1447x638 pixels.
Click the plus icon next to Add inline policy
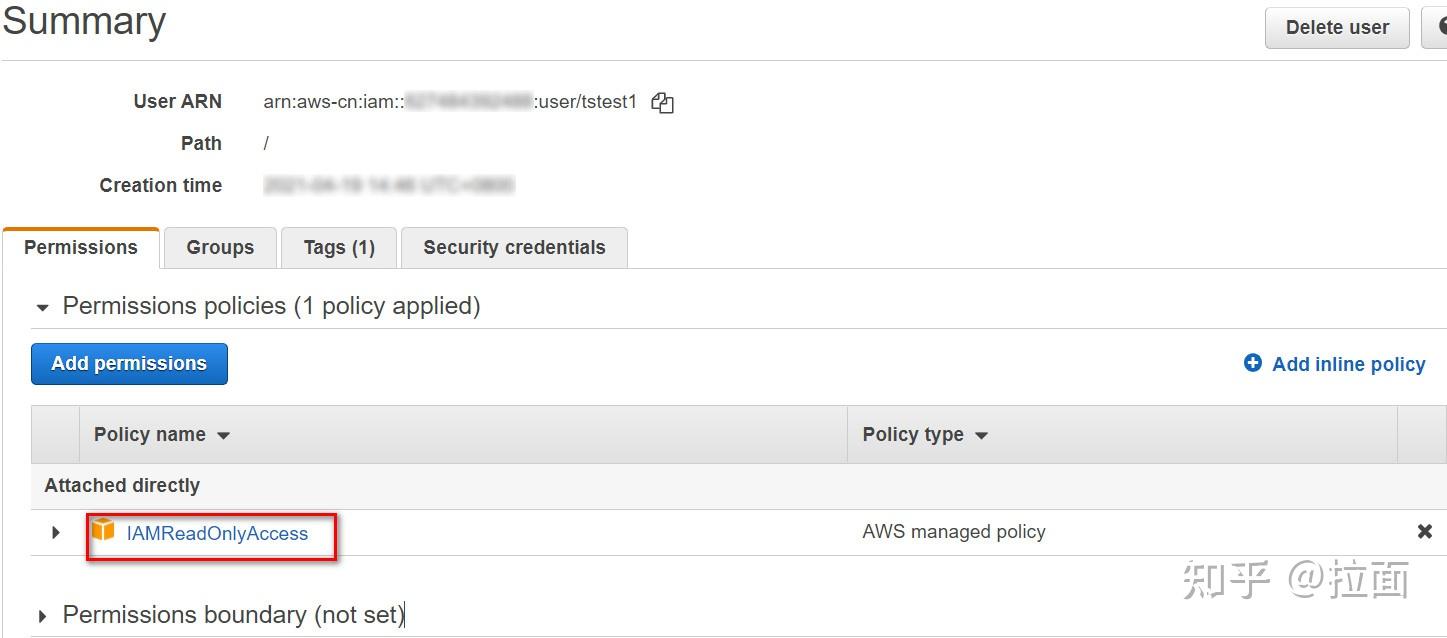pos(1251,363)
